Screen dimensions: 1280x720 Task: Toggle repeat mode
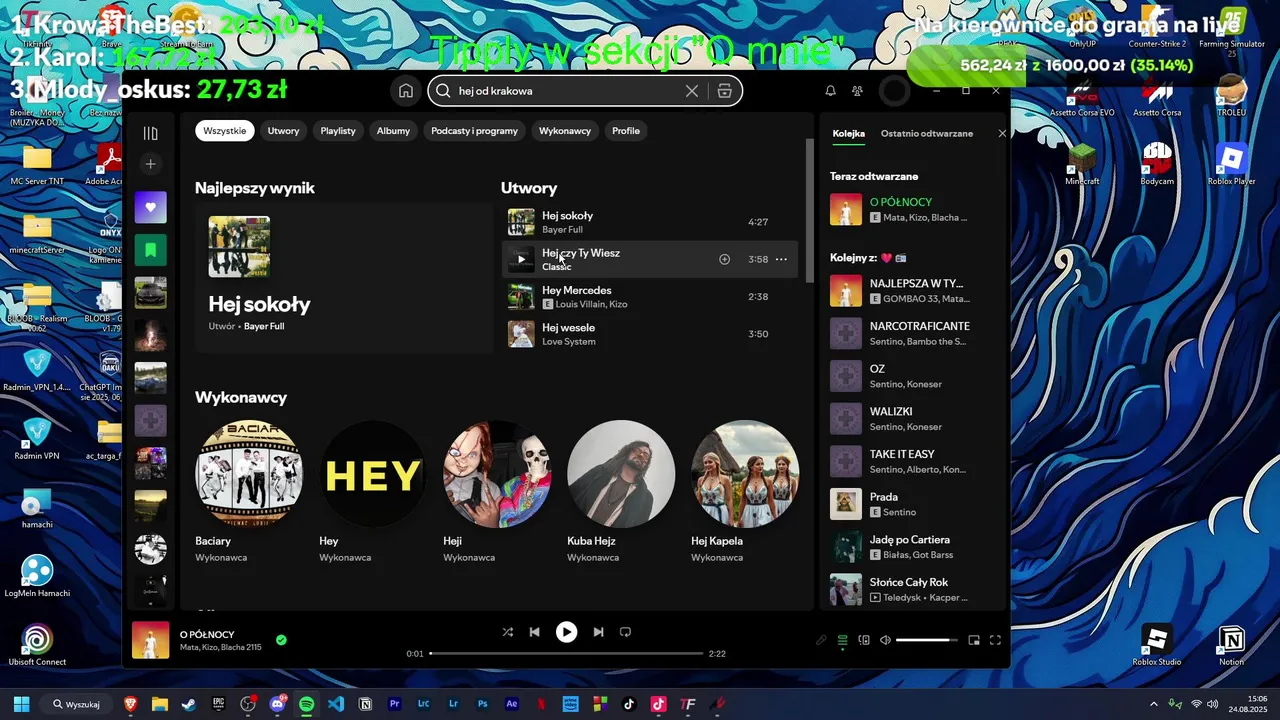pyautogui.click(x=626, y=632)
